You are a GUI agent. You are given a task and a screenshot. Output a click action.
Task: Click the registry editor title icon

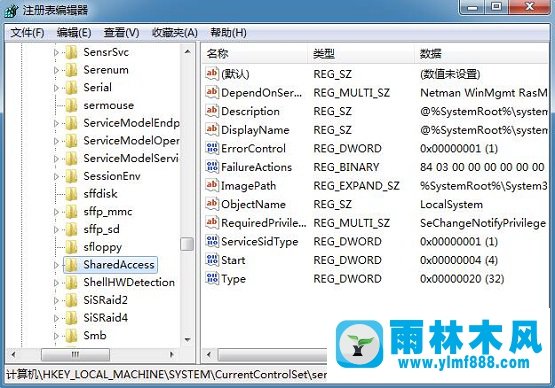click(x=11, y=10)
